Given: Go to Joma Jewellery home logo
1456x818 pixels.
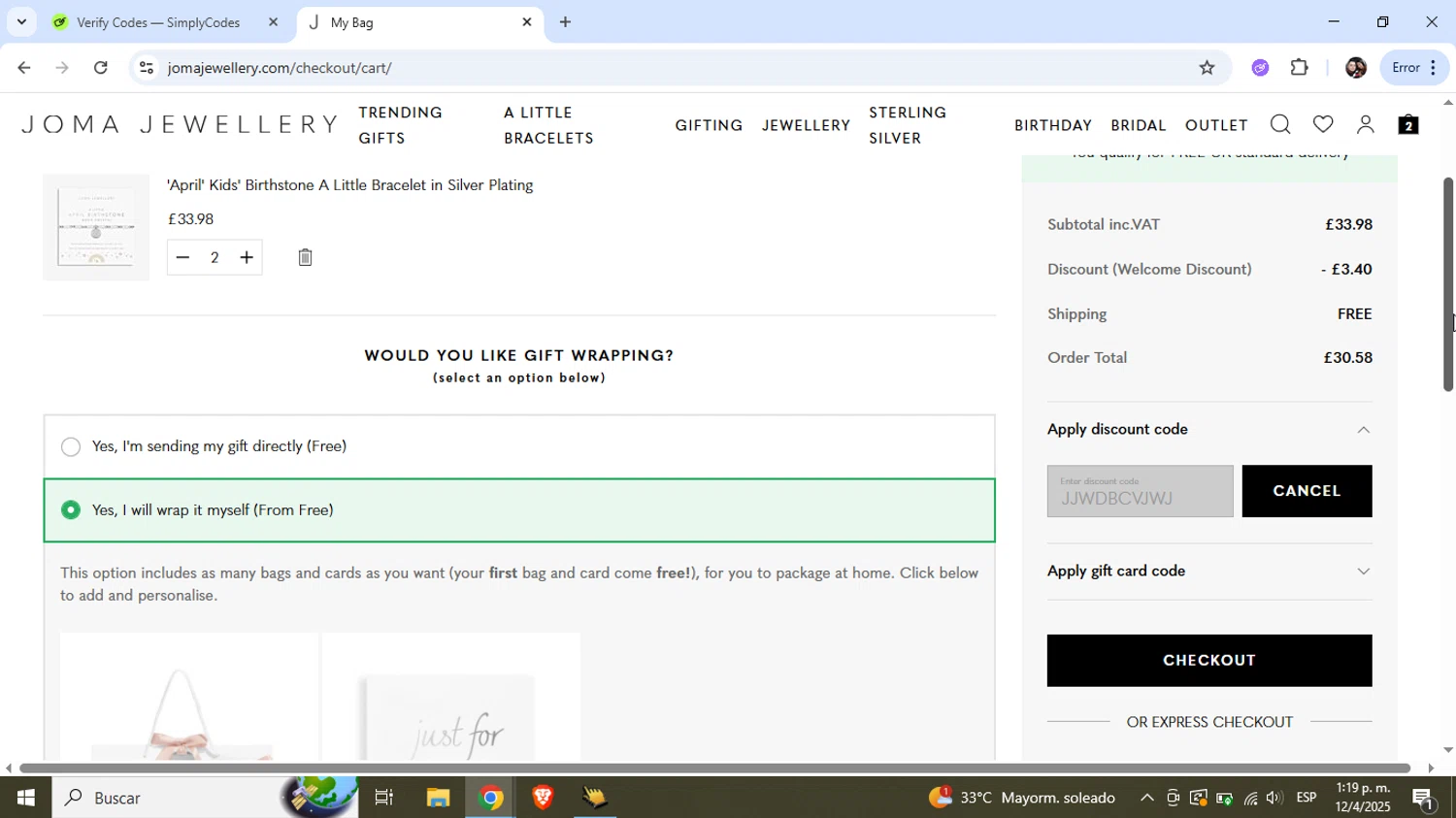Looking at the screenshot, I should pos(181,124).
